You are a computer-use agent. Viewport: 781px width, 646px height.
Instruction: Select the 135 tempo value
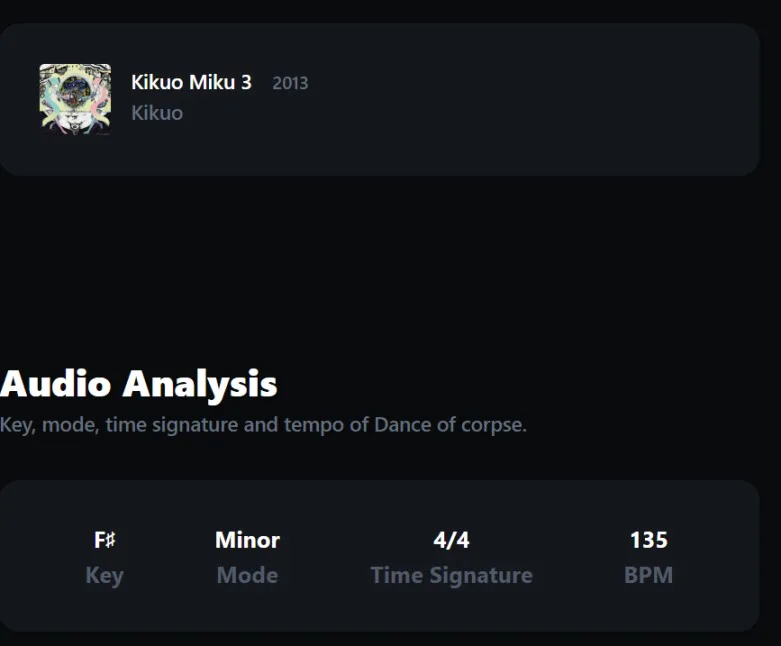point(649,540)
